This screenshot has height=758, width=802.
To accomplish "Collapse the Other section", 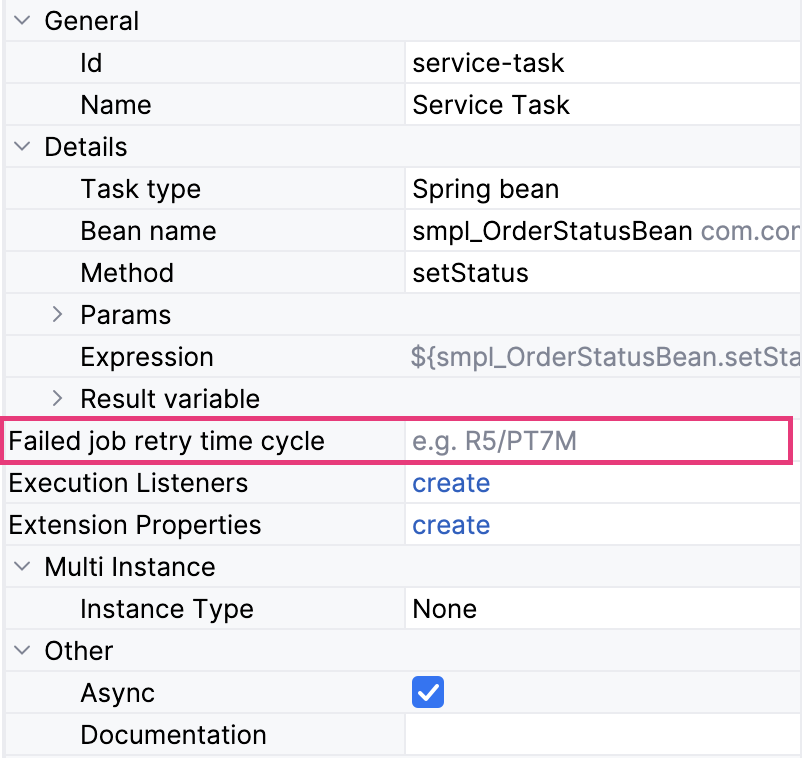I will [21, 651].
